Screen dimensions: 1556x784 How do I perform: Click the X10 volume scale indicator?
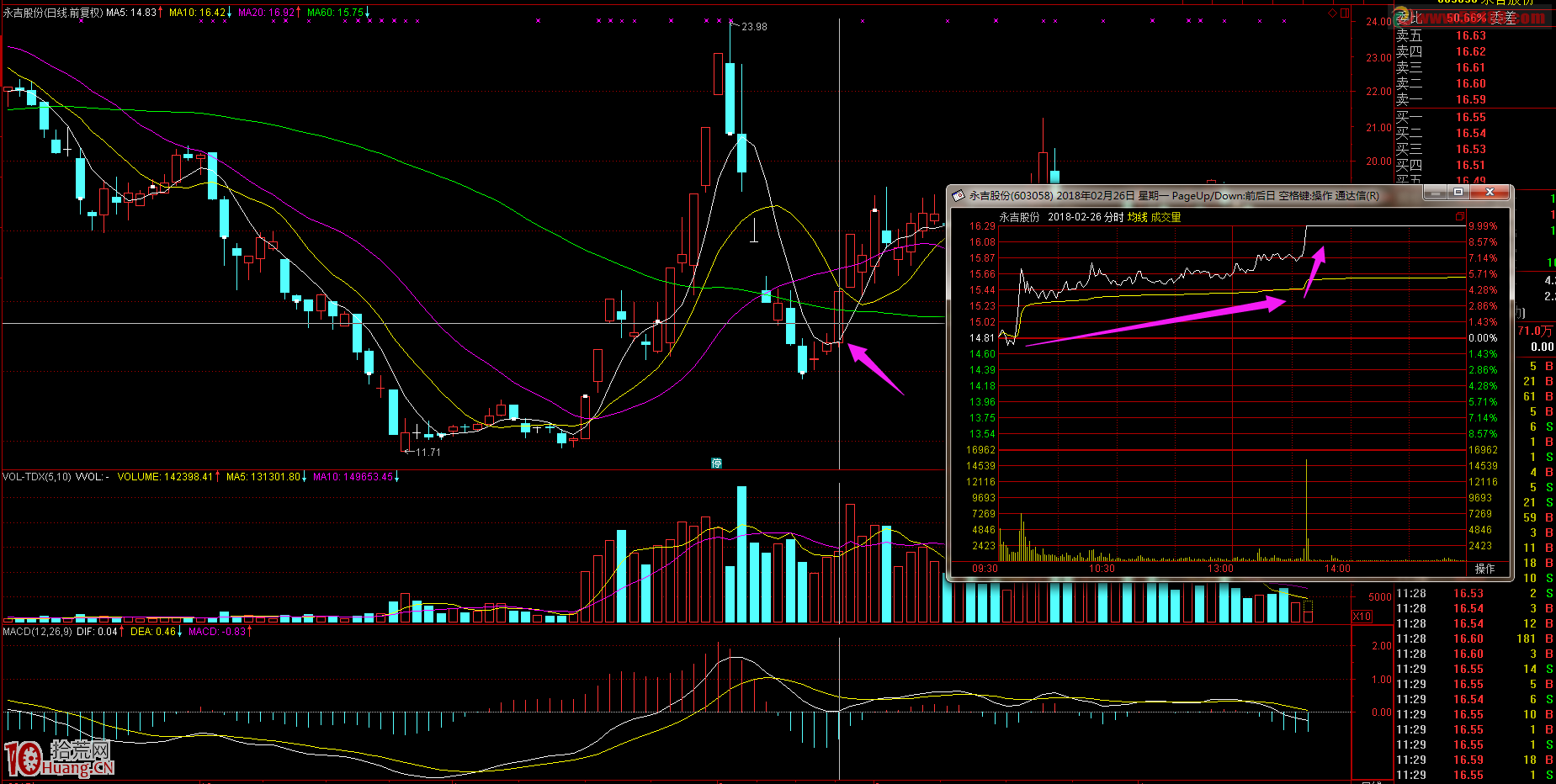(1362, 617)
